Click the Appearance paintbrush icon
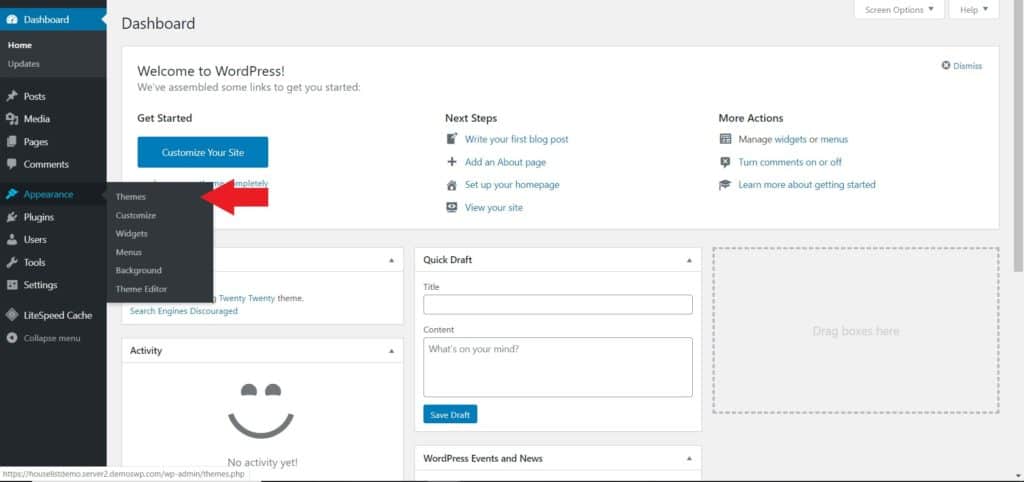The width and height of the screenshot is (1024, 482). (12, 194)
